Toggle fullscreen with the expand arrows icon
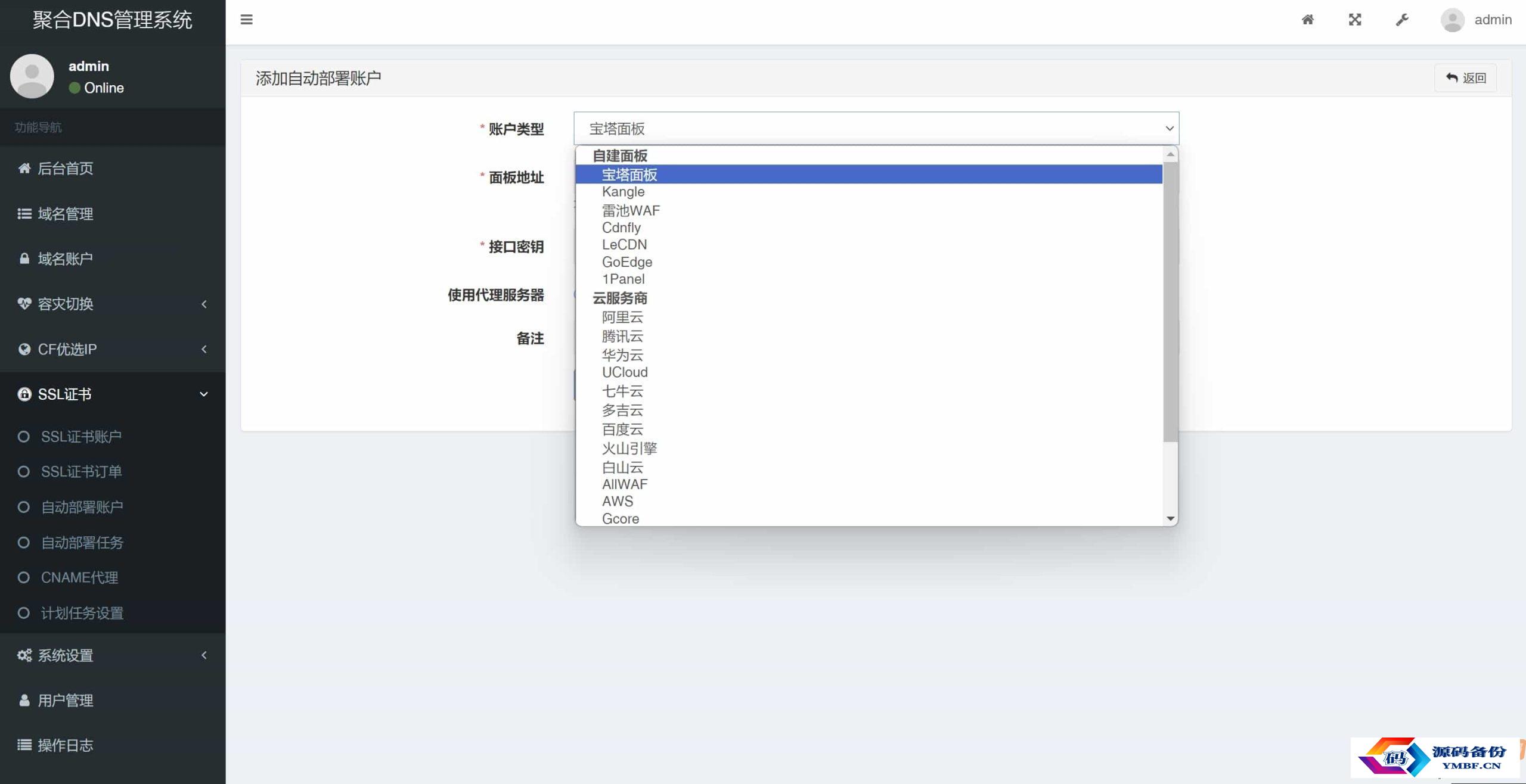Screen dimensions: 1526x784 [1355, 20]
